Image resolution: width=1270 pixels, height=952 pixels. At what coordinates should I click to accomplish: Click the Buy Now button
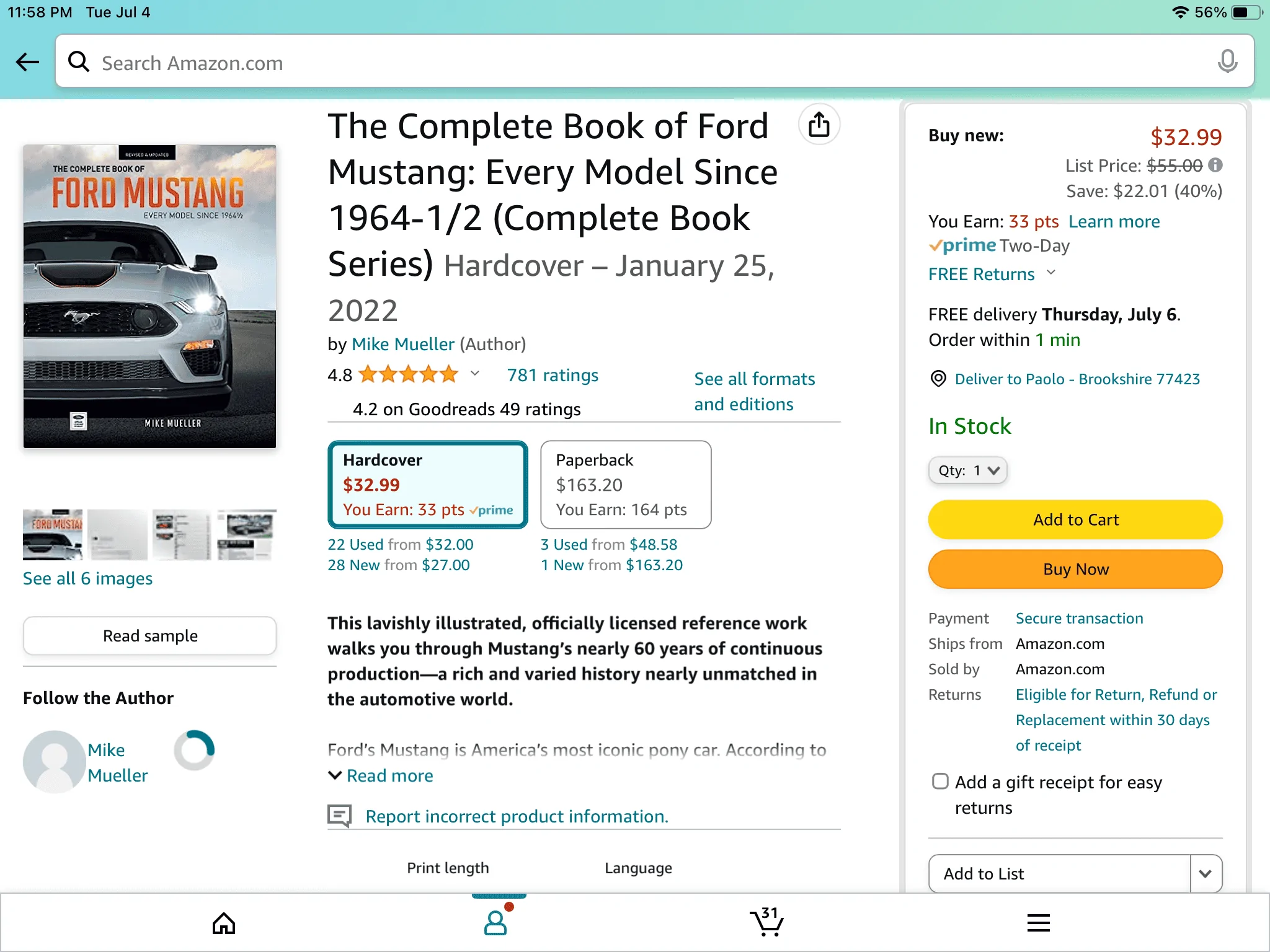tap(1075, 569)
